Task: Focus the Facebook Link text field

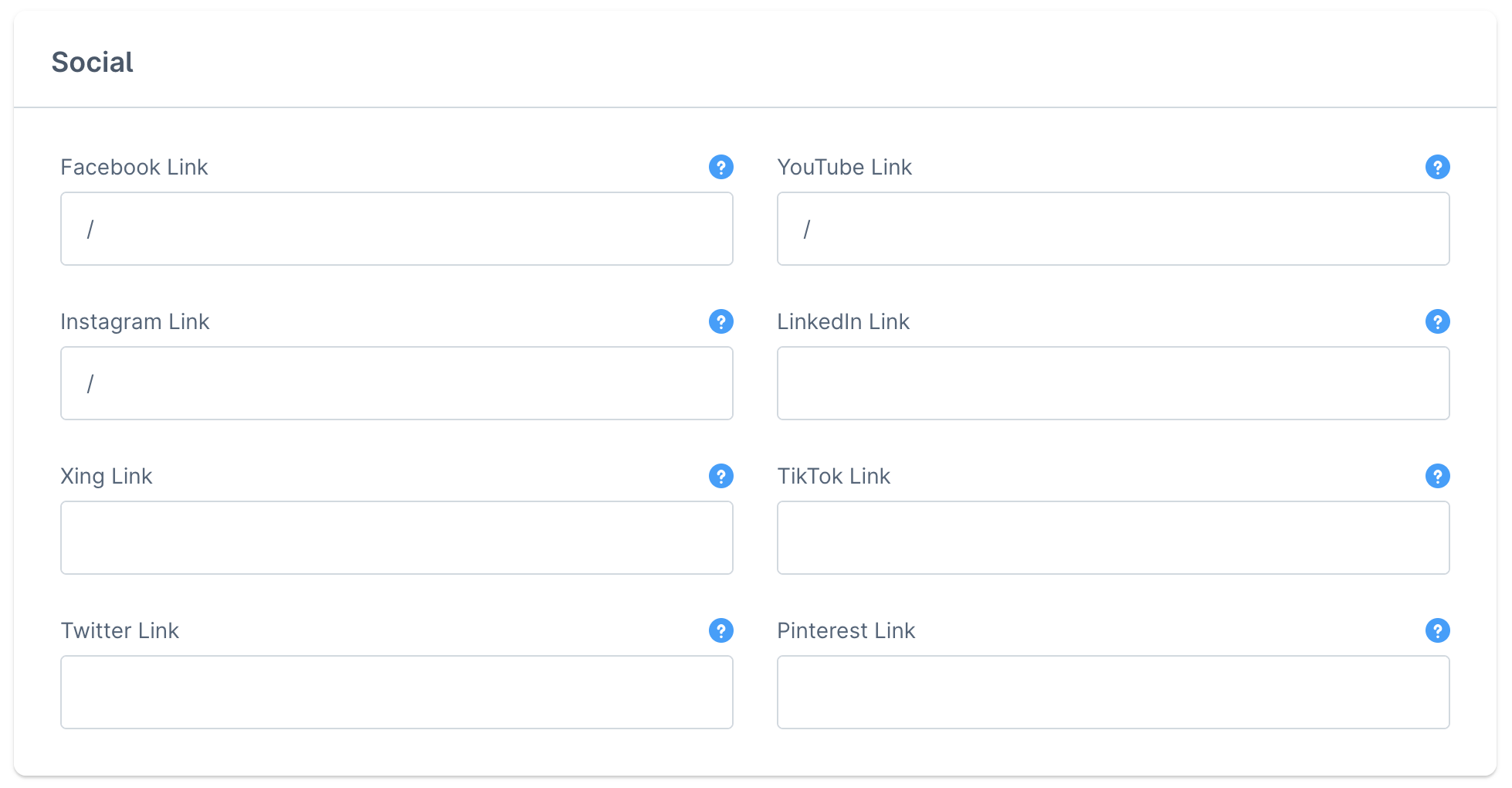Action: click(396, 229)
